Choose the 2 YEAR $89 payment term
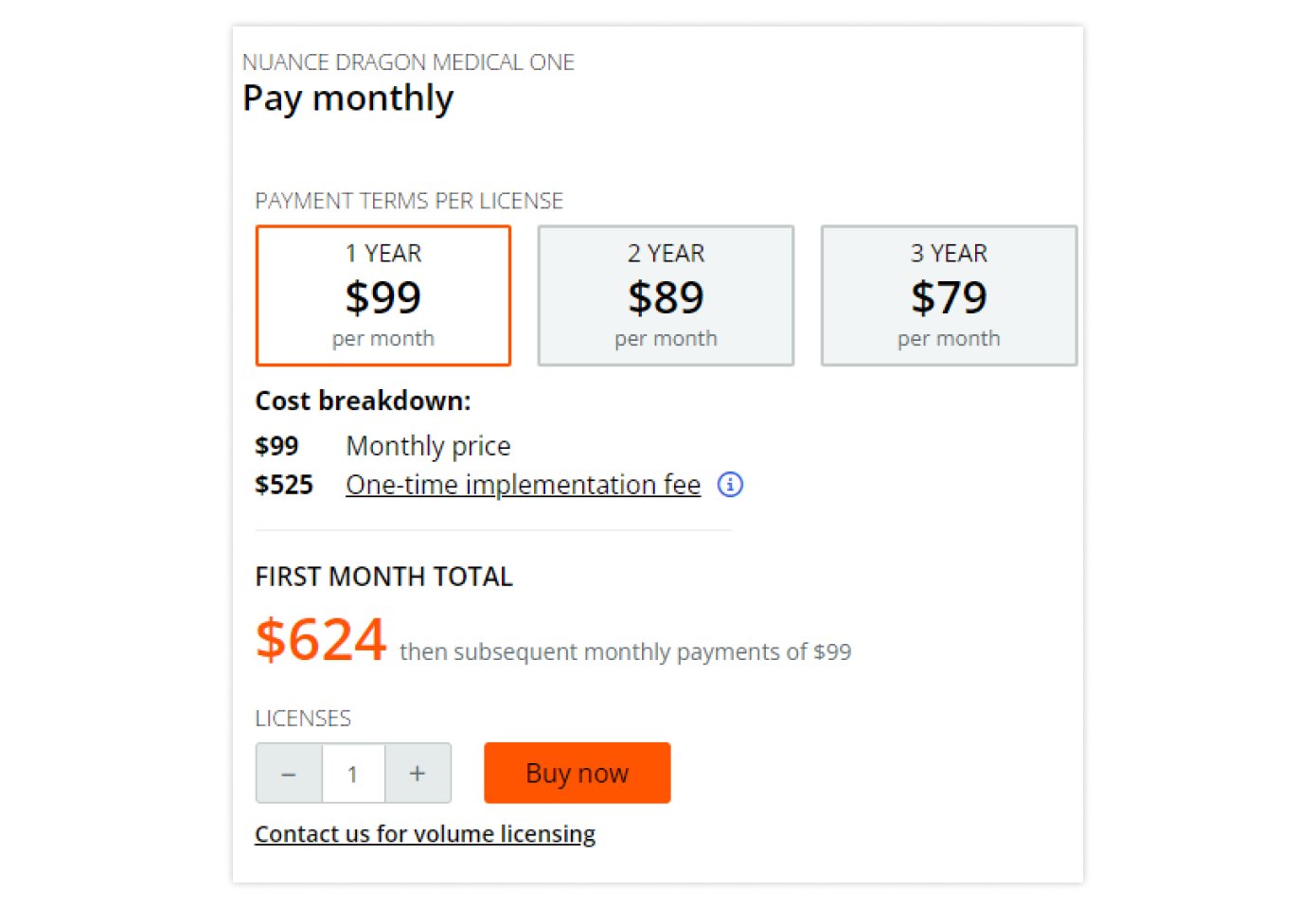1316x909 pixels. click(666, 295)
